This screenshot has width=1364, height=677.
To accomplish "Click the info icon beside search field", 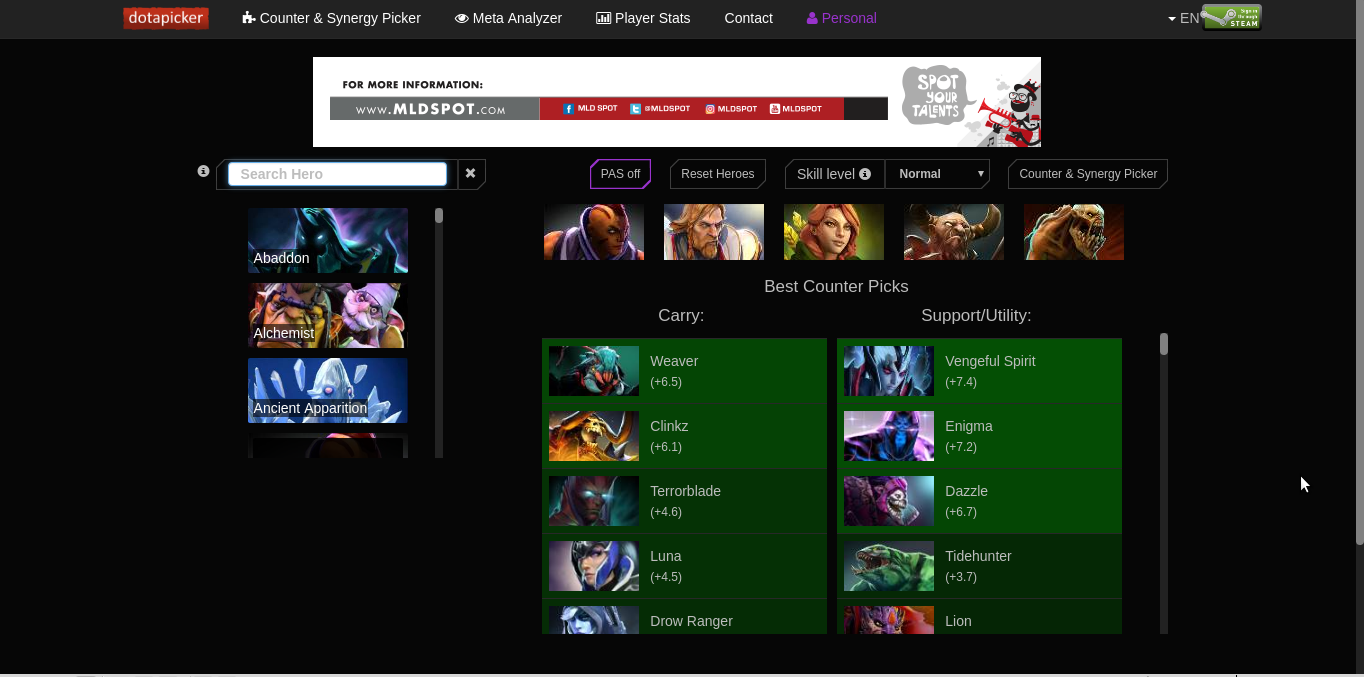I will pyautogui.click(x=203, y=171).
